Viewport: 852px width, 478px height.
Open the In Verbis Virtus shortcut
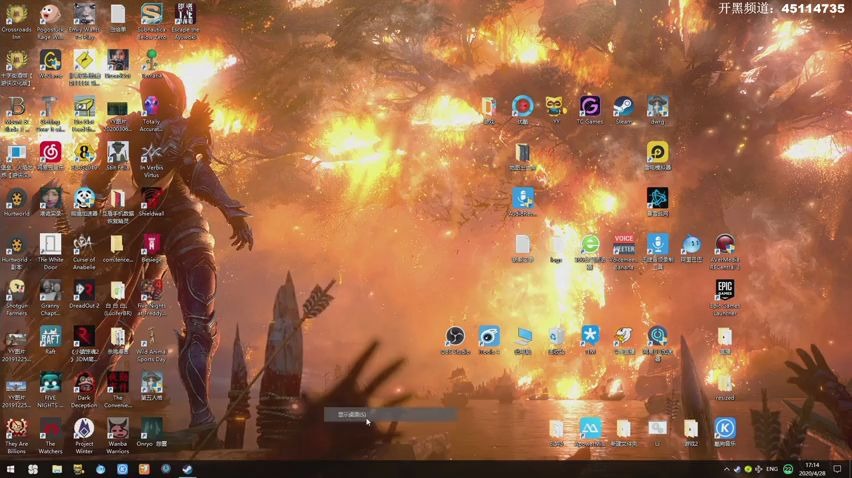(x=152, y=159)
